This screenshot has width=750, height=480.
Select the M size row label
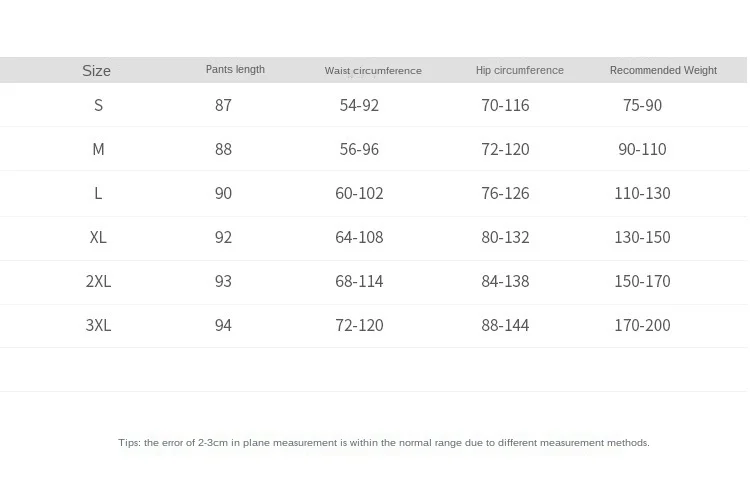[98, 149]
